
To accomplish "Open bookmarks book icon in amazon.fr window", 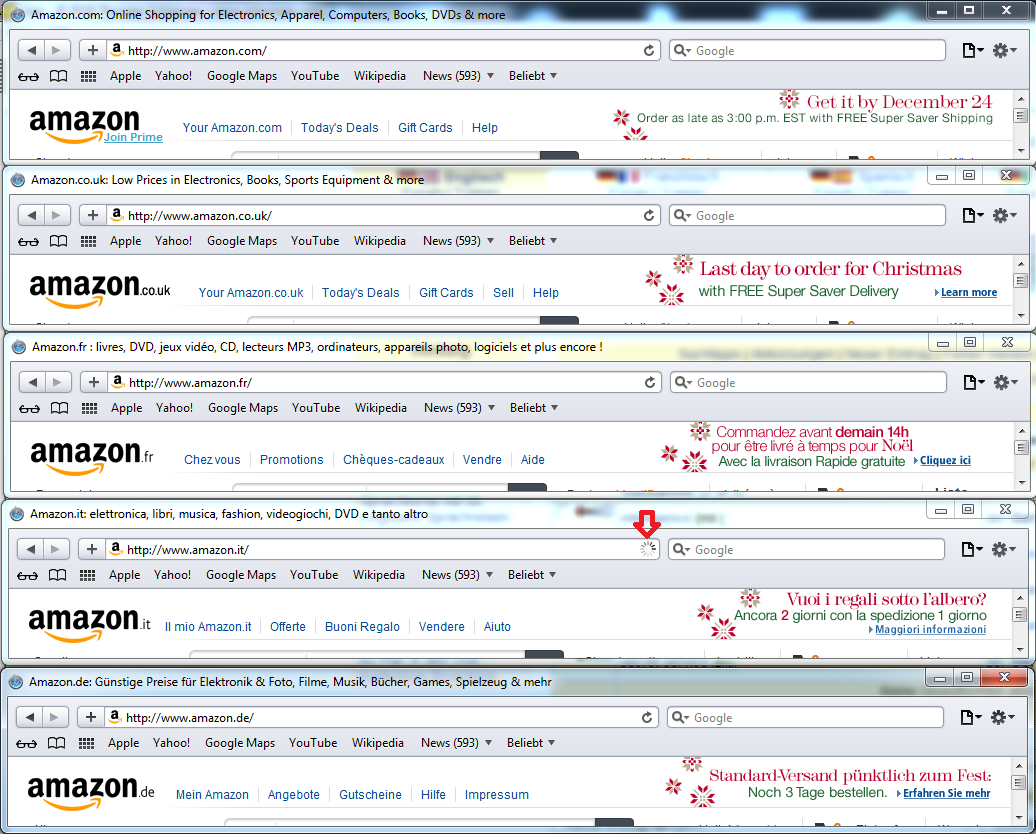I will (x=59, y=408).
